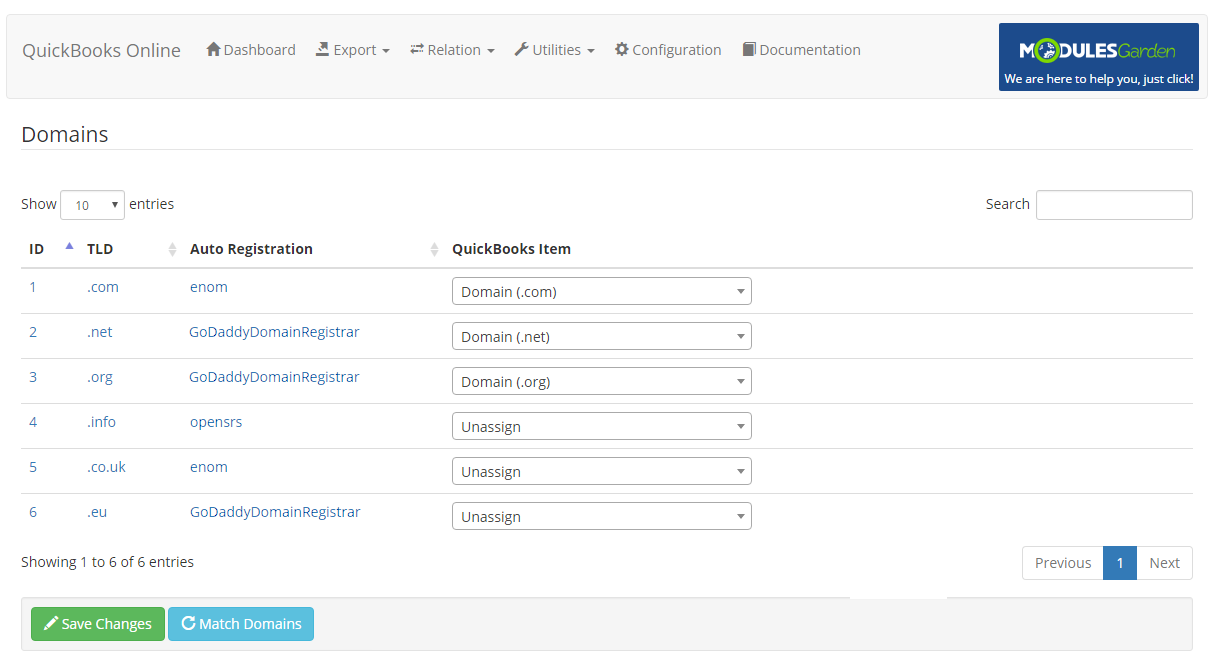Viewport: 1214px width, 669px height.
Task: Open the Show entries dropdown
Action: 92,204
